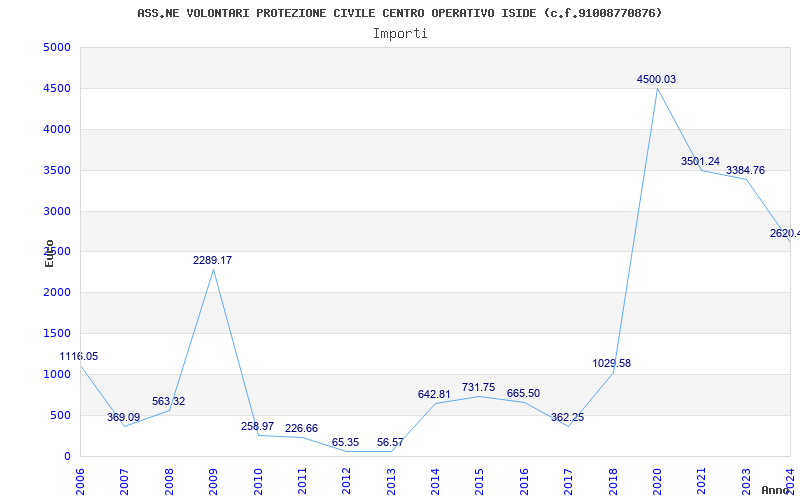Select the 642.81 data label

[x=434, y=395]
